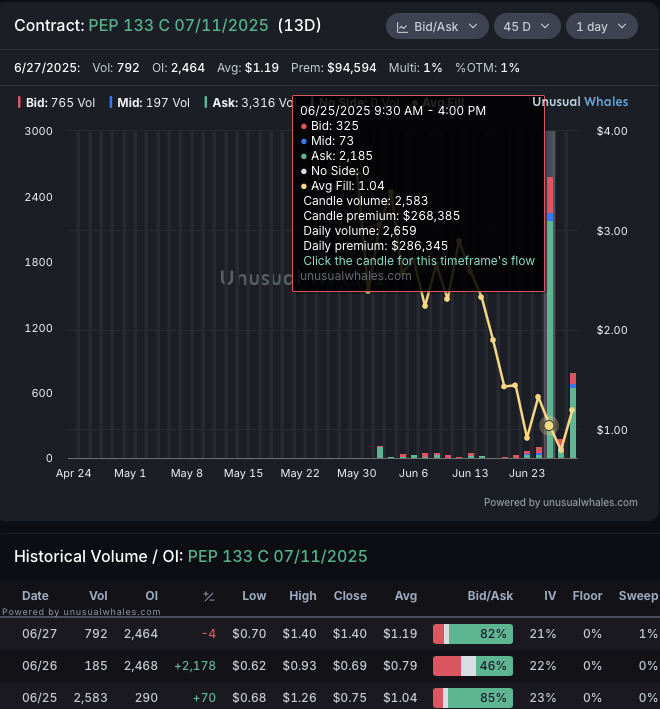Image resolution: width=660 pixels, height=709 pixels.
Task: Select the 06/27 row date cell
Action: pyautogui.click(x=40, y=633)
